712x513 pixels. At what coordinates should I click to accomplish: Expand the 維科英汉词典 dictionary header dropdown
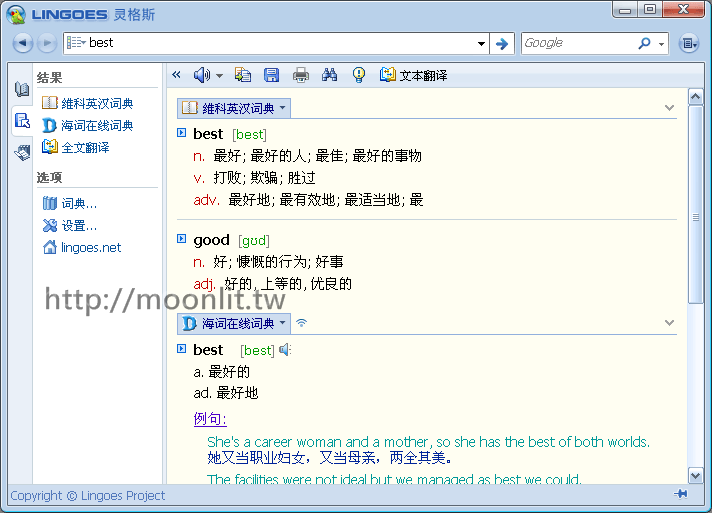click(283, 108)
